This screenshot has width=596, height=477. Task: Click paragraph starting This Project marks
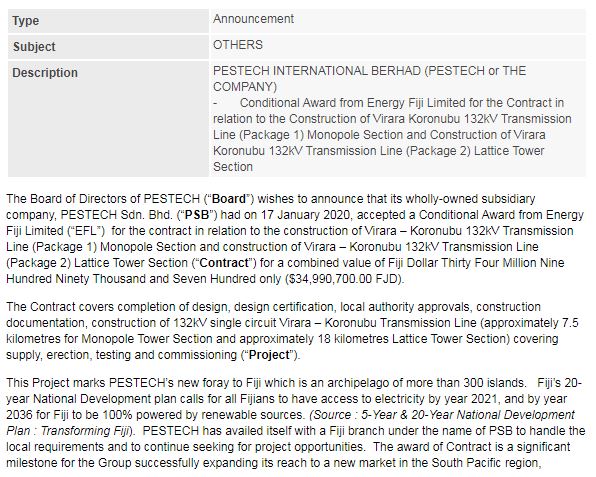click(x=296, y=423)
